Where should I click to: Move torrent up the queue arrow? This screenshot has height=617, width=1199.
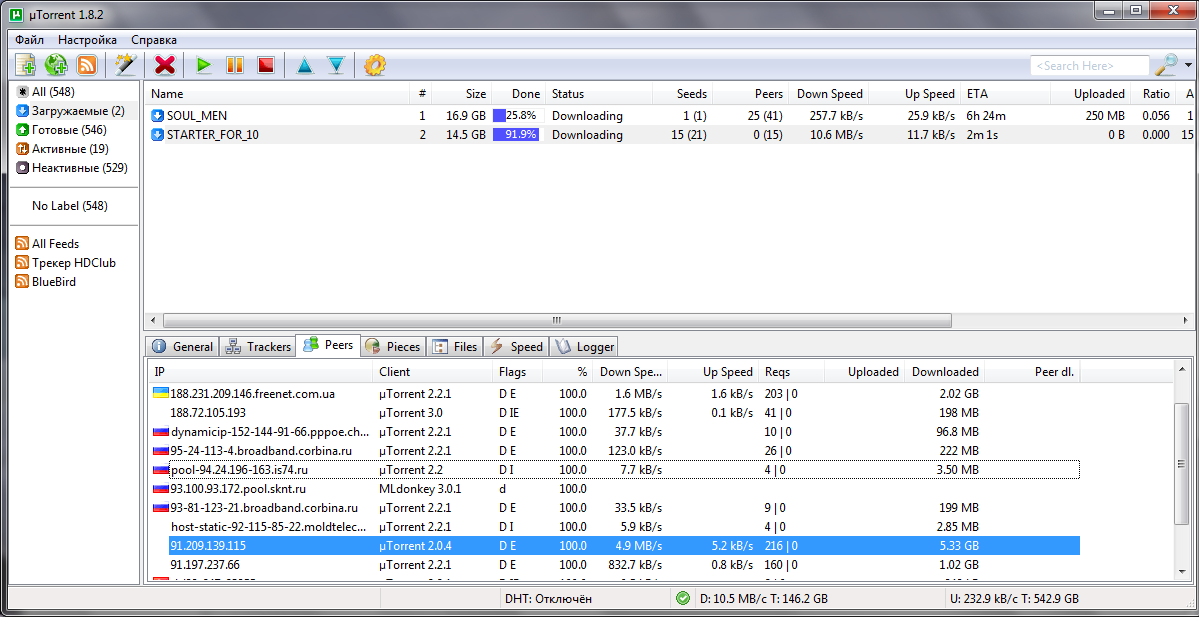pos(305,65)
